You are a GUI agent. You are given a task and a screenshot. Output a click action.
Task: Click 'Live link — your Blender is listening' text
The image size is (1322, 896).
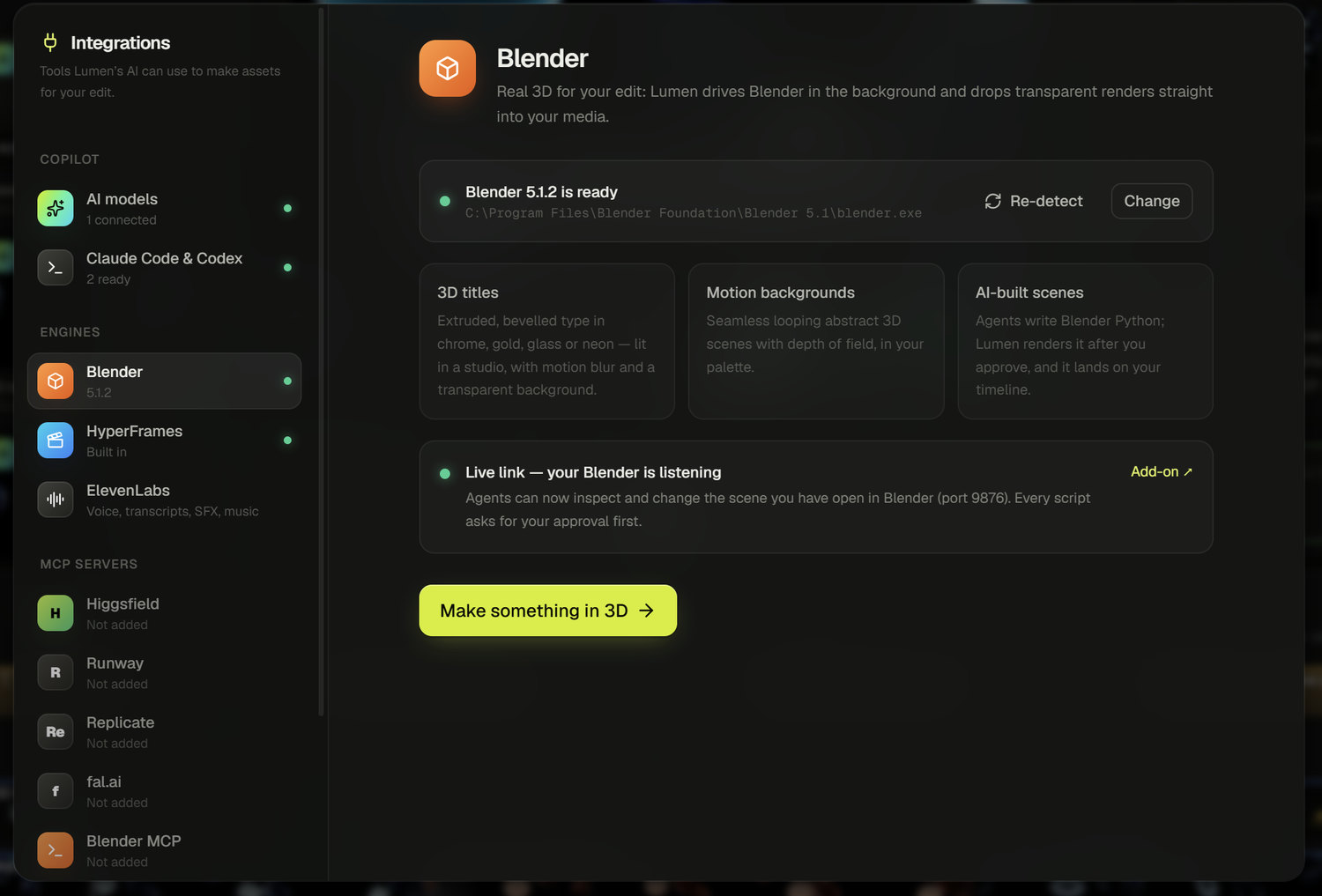[593, 472]
